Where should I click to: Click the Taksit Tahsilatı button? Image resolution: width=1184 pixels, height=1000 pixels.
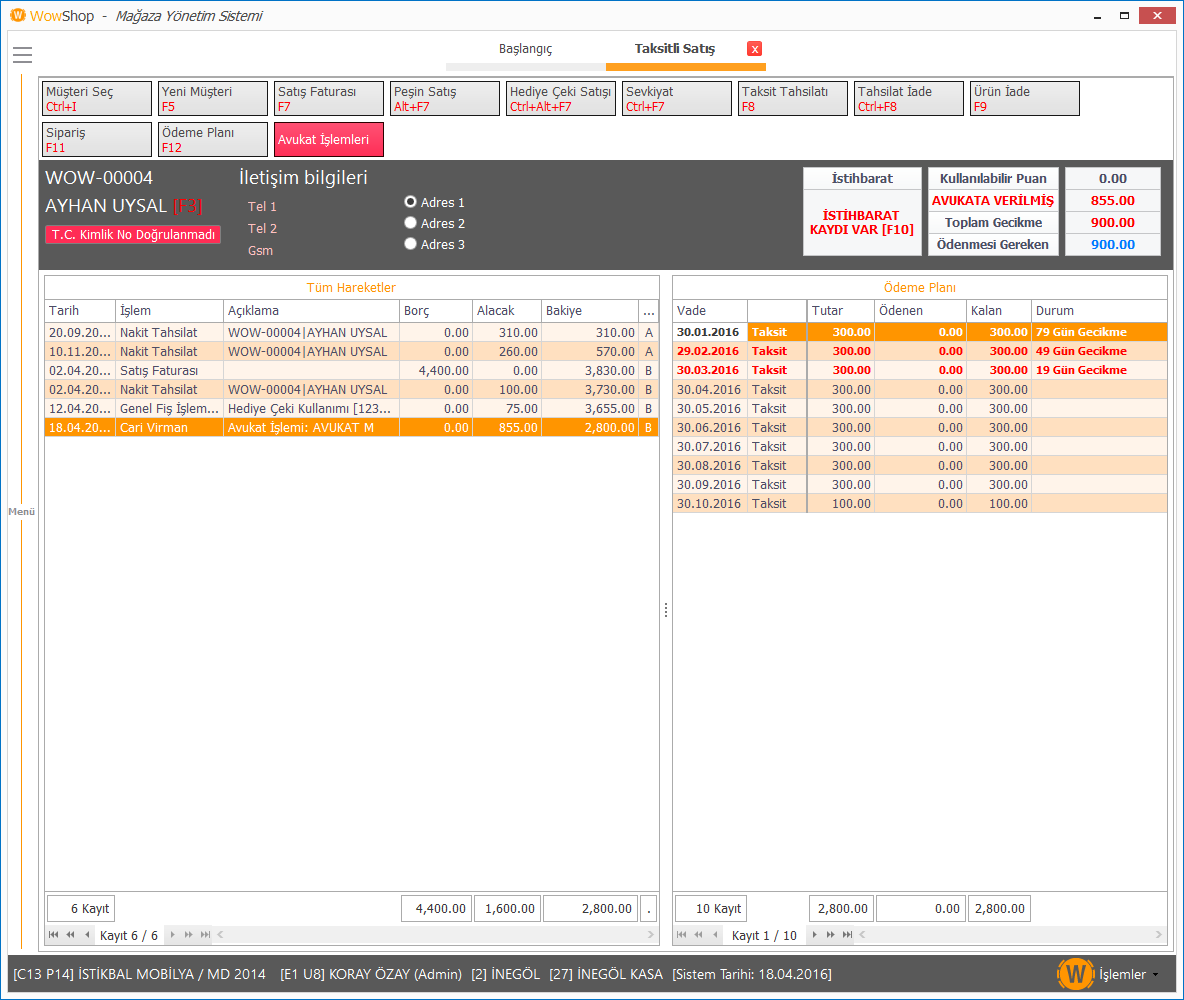coord(792,98)
